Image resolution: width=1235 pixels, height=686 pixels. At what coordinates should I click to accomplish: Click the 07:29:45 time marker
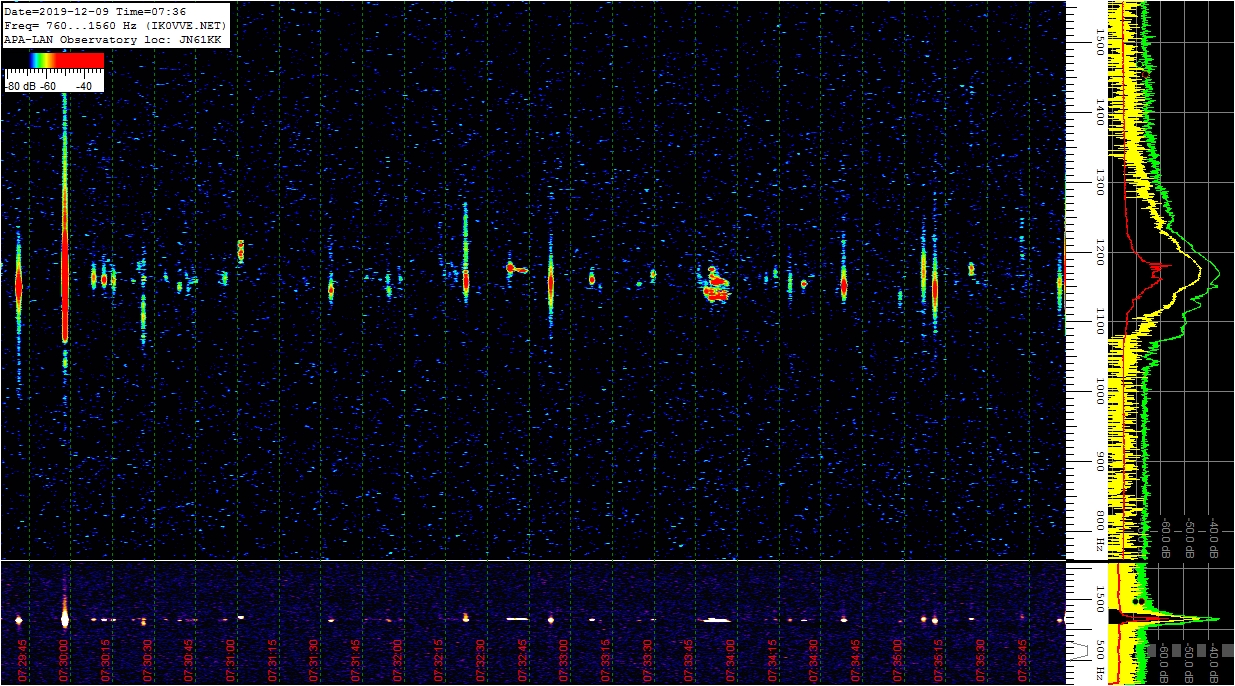pyautogui.click(x=22, y=661)
